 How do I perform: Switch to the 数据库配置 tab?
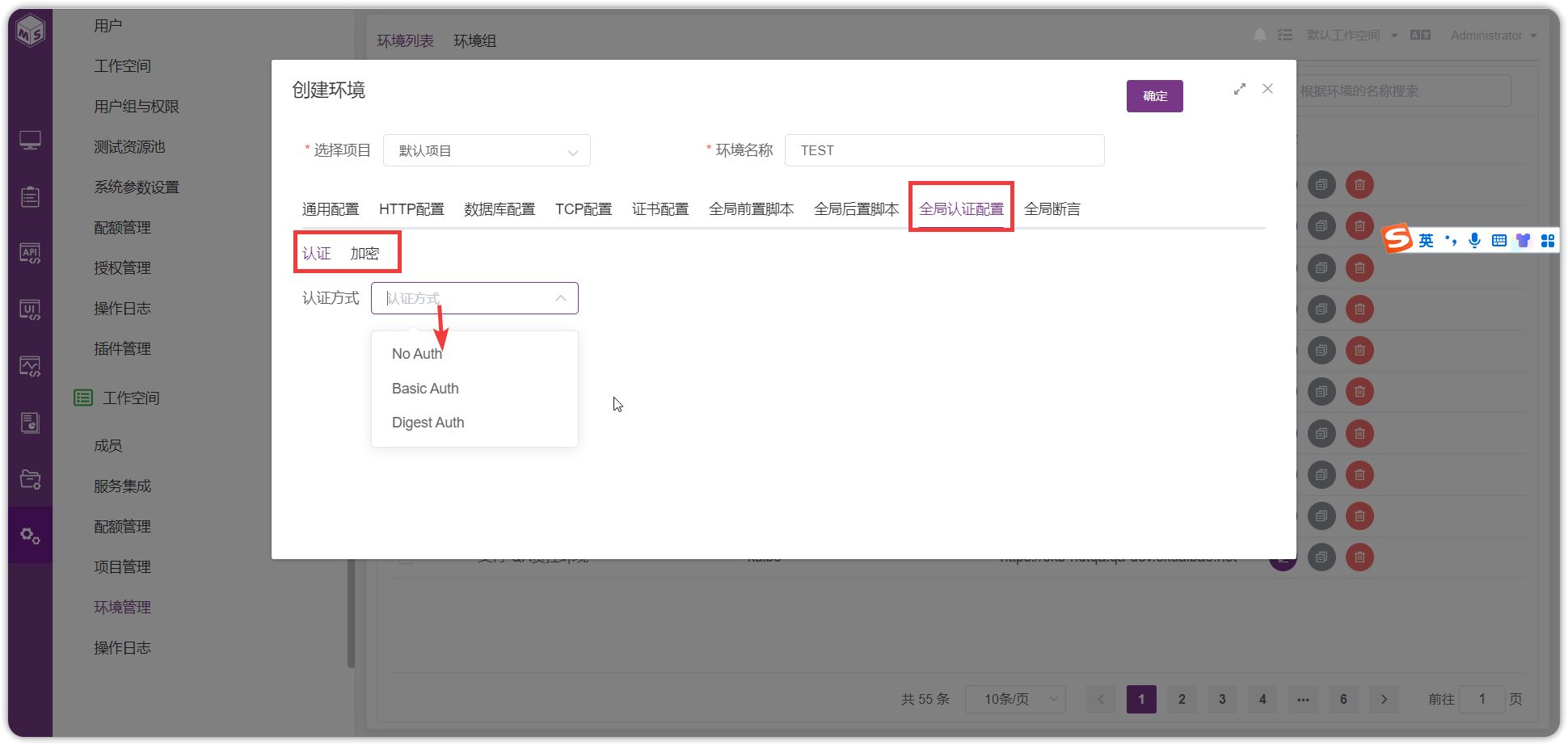(x=499, y=209)
